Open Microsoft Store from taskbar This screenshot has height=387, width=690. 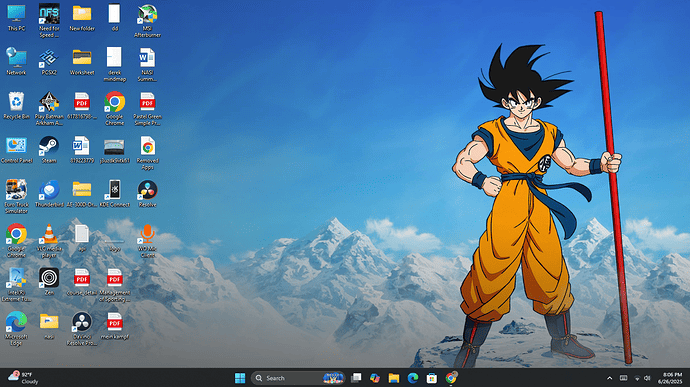(x=432, y=378)
